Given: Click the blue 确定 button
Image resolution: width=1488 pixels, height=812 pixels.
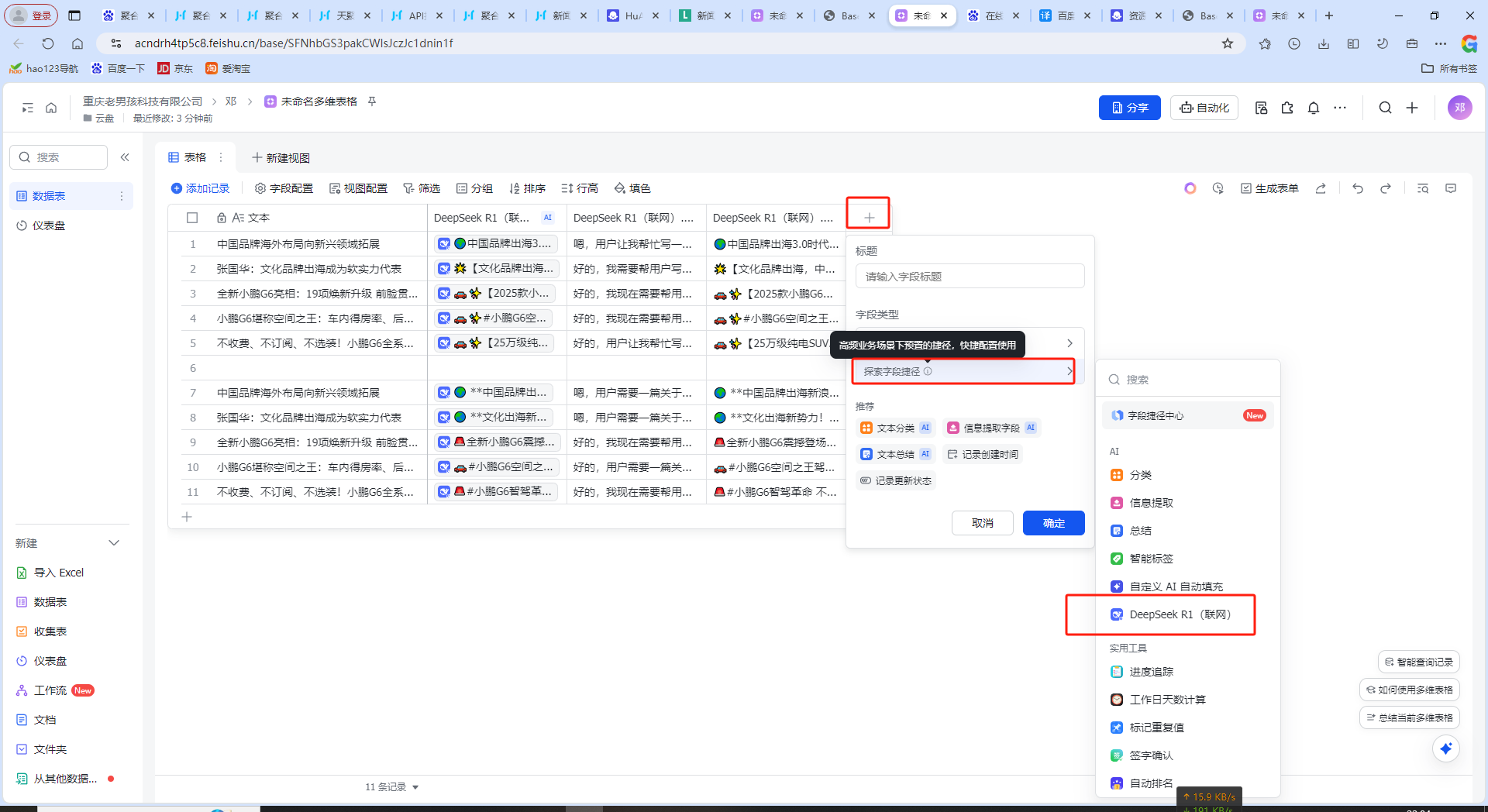Looking at the screenshot, I should (x=1053, y=523).
